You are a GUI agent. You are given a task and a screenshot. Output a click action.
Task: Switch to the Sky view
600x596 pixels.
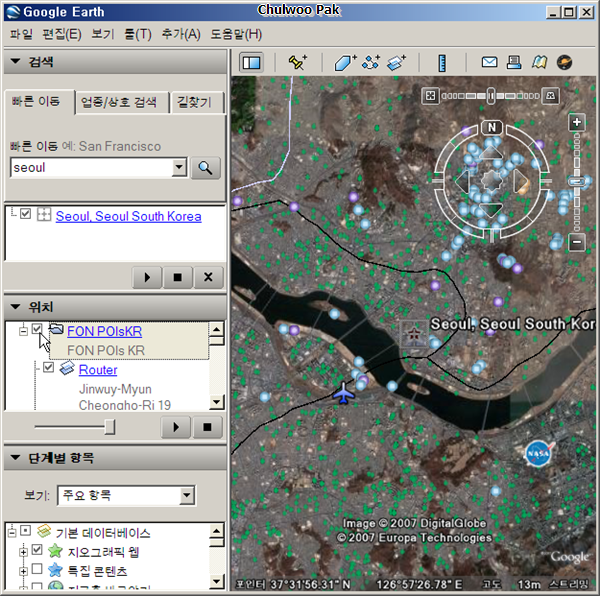[564, 62]
